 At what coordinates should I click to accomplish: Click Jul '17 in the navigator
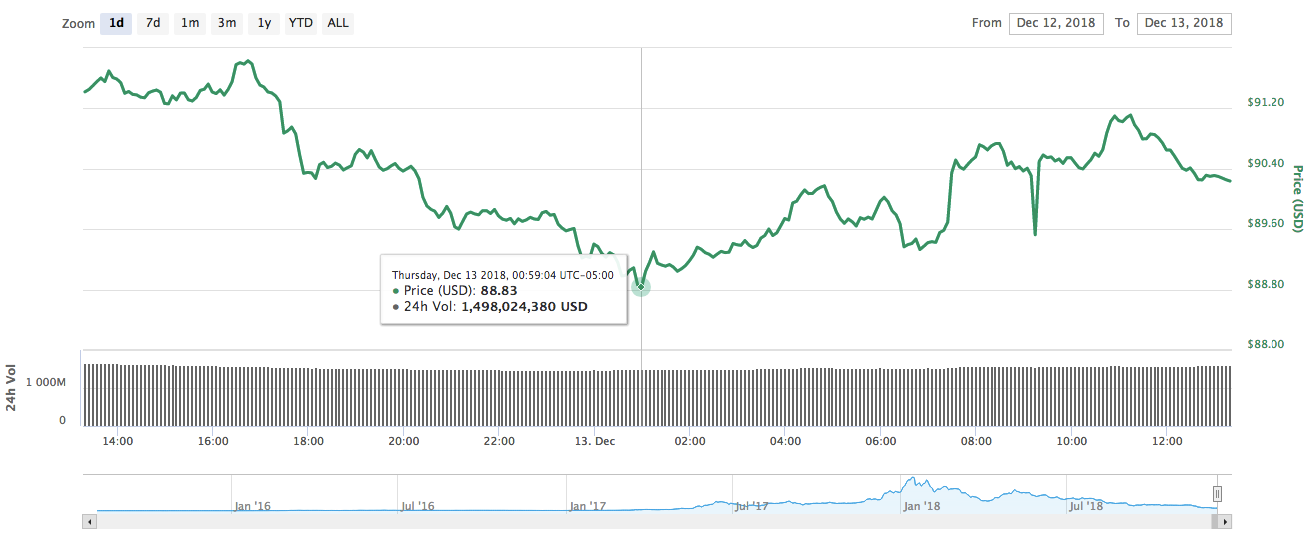point(751,506)
